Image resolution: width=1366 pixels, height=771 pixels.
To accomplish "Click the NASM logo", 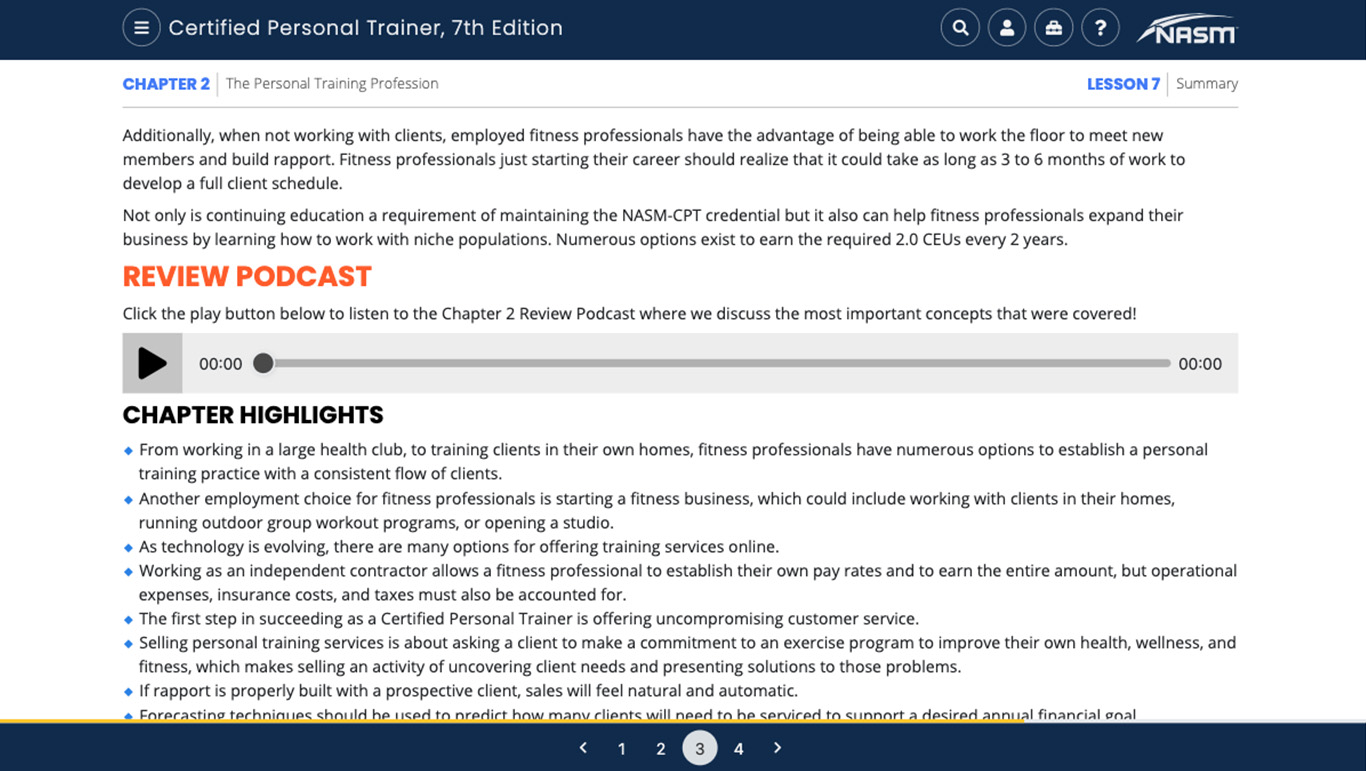I will click(x=1187, y=29).
